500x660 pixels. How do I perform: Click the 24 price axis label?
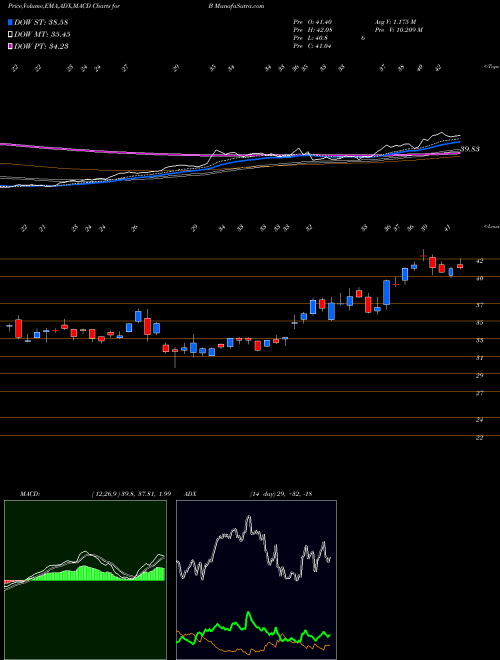(x=479, y=420)
